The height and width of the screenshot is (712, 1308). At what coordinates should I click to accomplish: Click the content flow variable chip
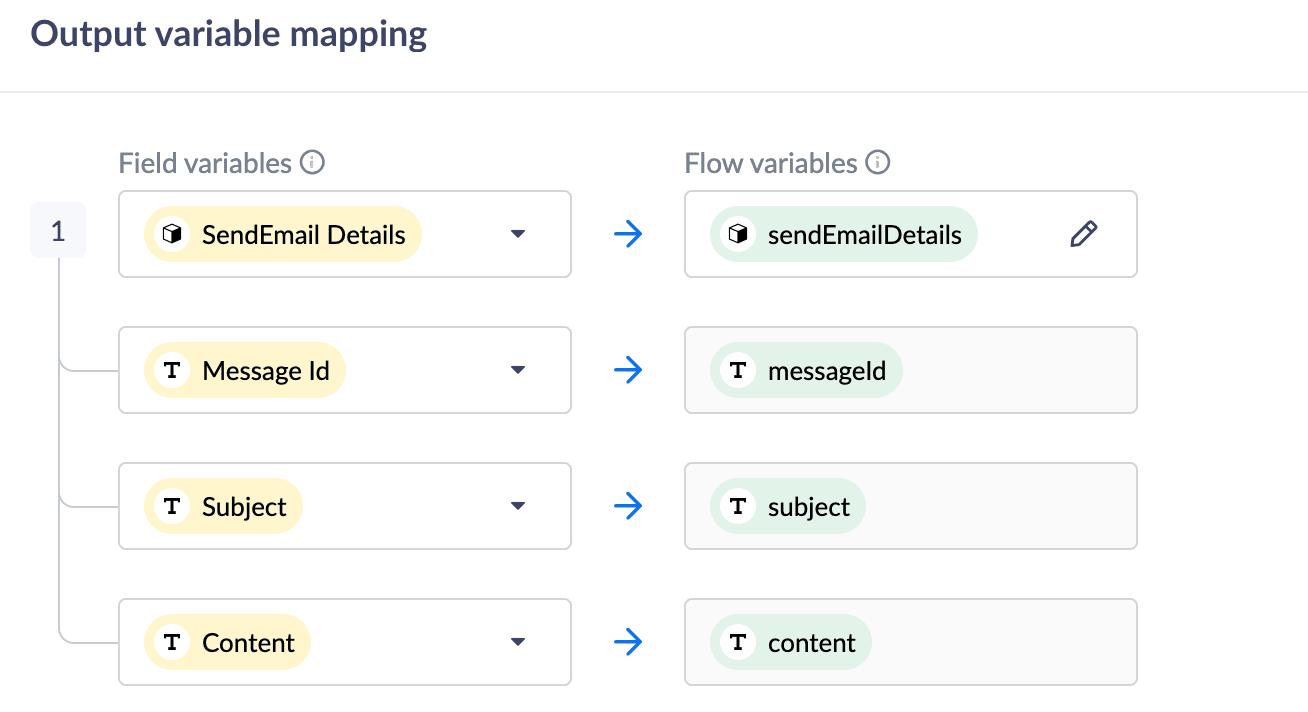(x=791, y=642)
